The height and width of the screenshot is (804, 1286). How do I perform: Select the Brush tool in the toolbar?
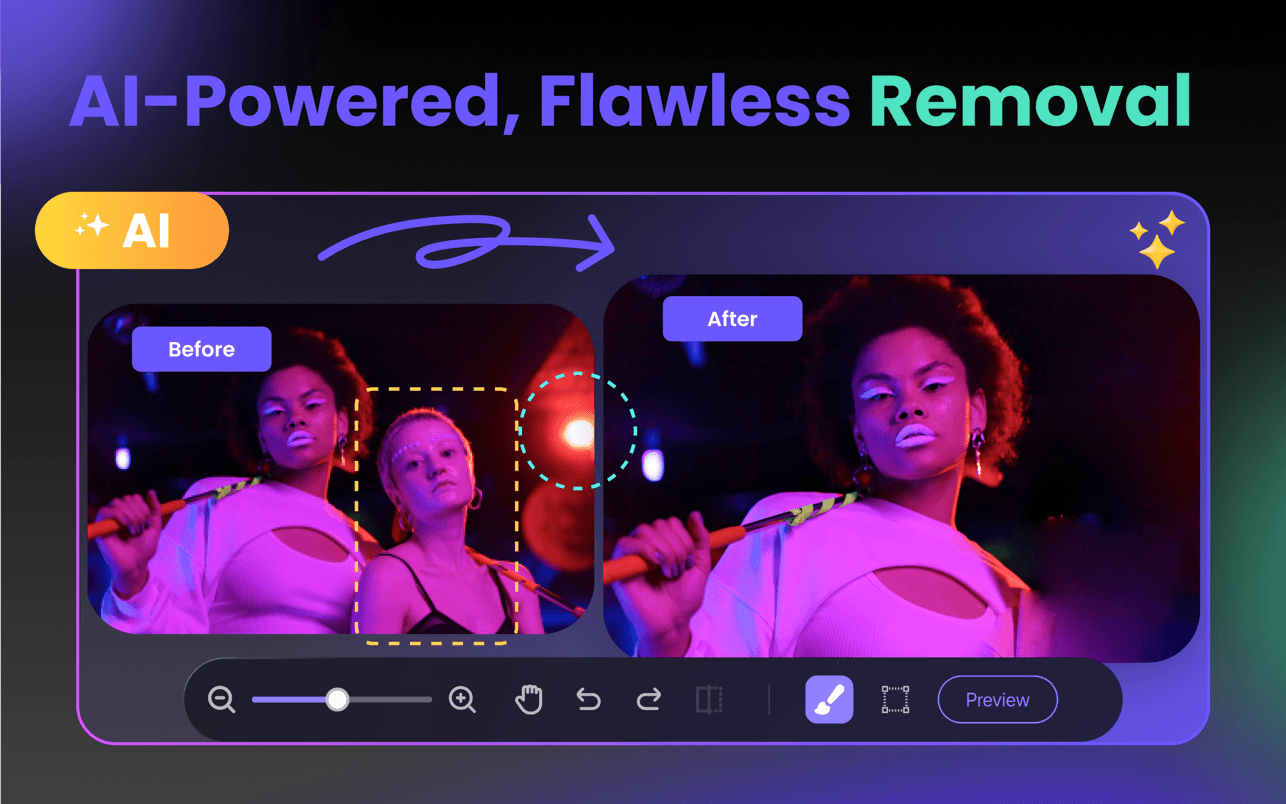tap(829, 699)
